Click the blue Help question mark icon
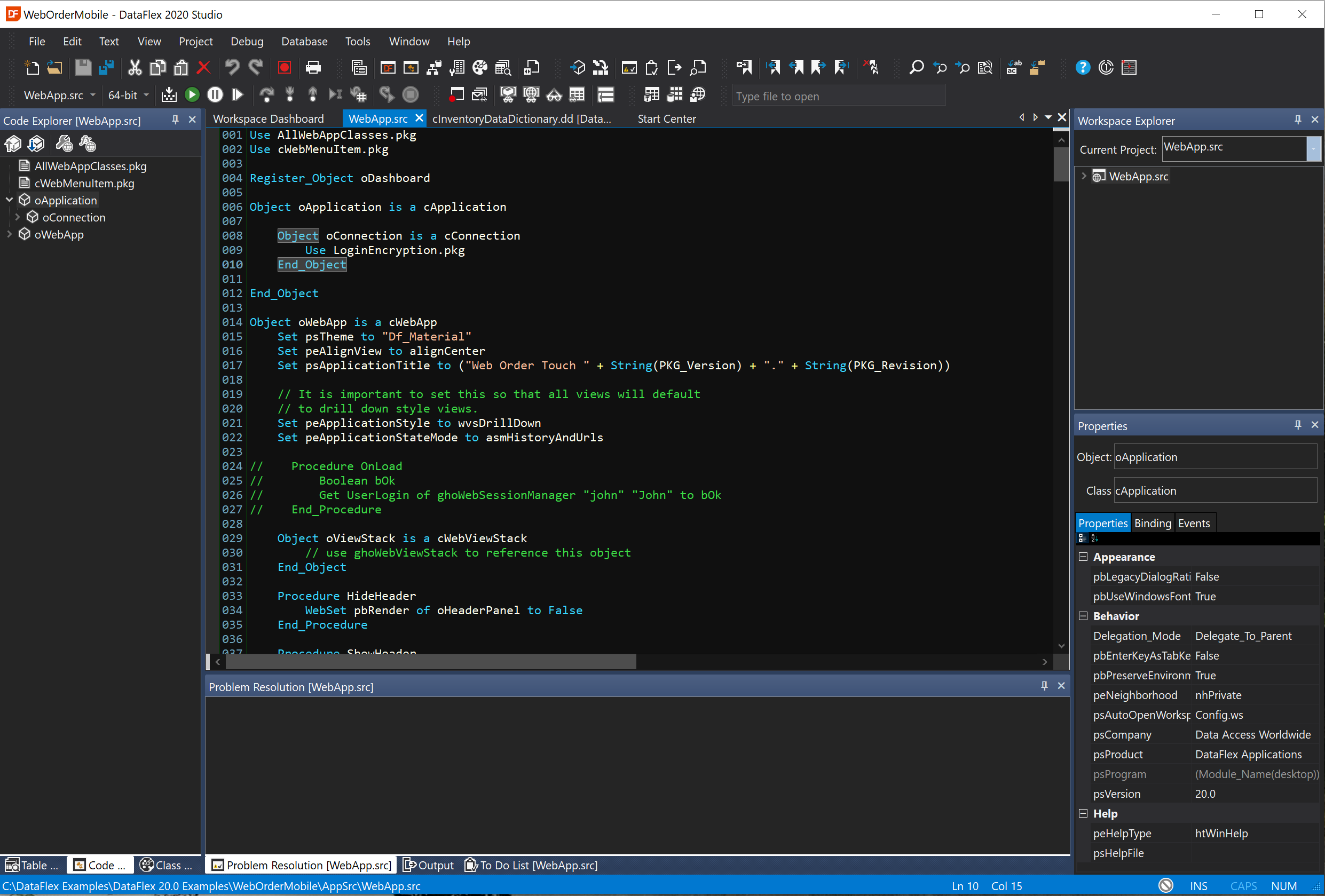Viewport: 1325px width, 896px height. coord(1083,68)
